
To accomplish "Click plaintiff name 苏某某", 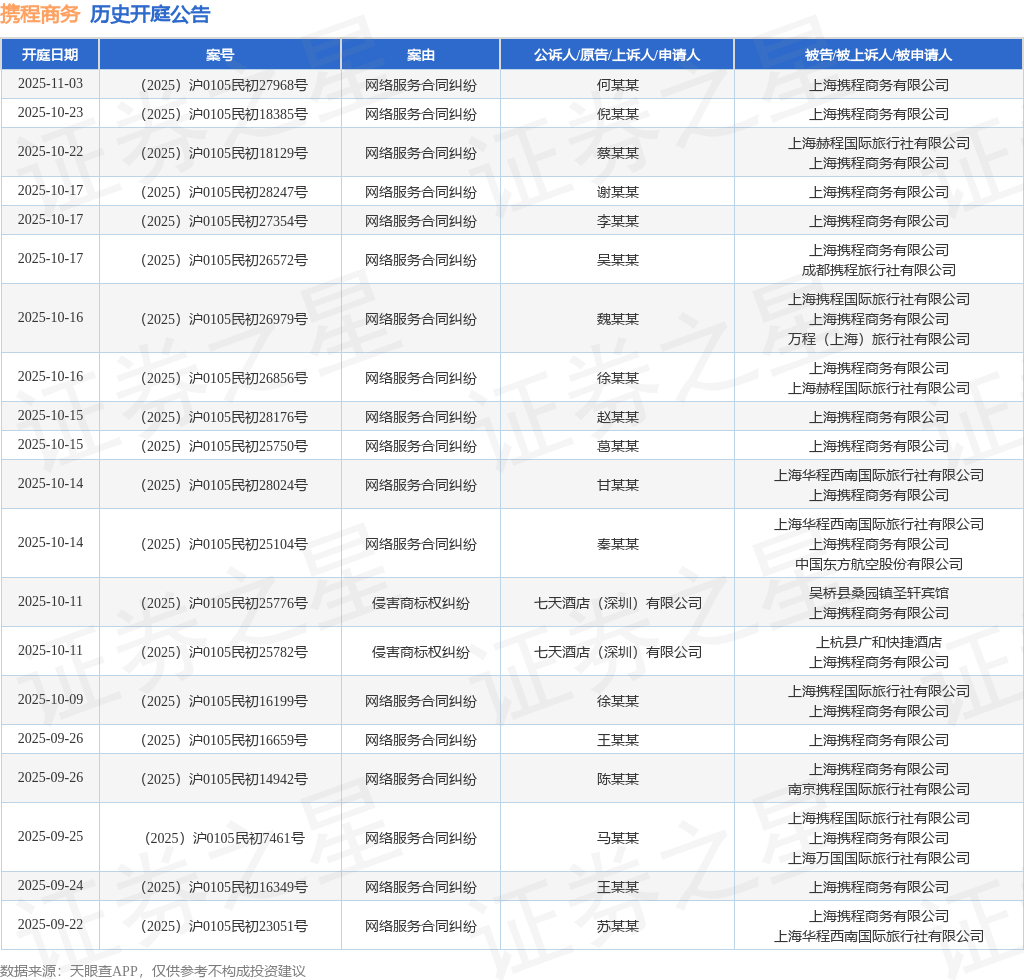I will (617, 926).
